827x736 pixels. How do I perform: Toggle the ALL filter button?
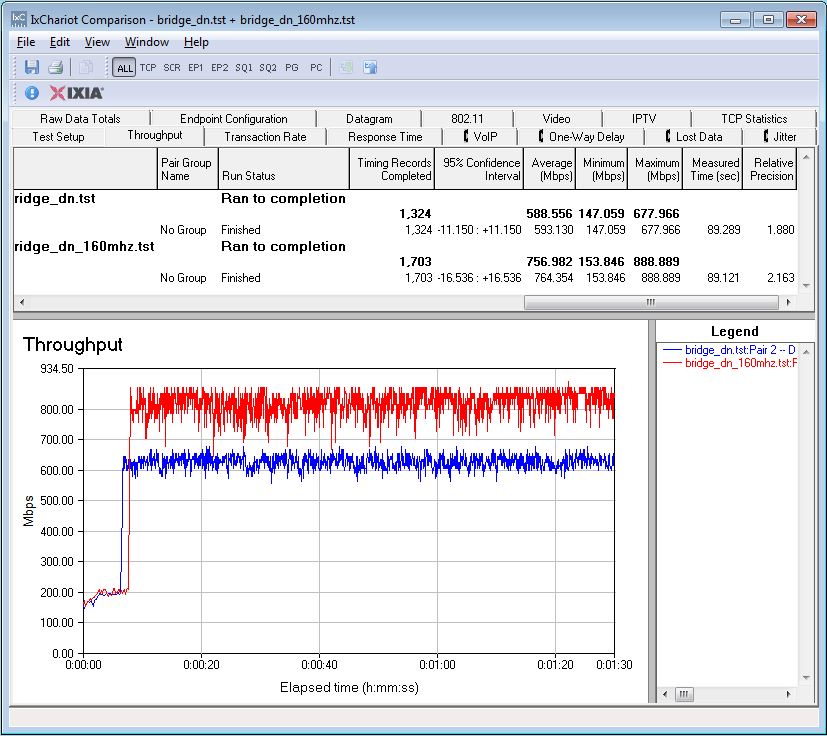124,68
